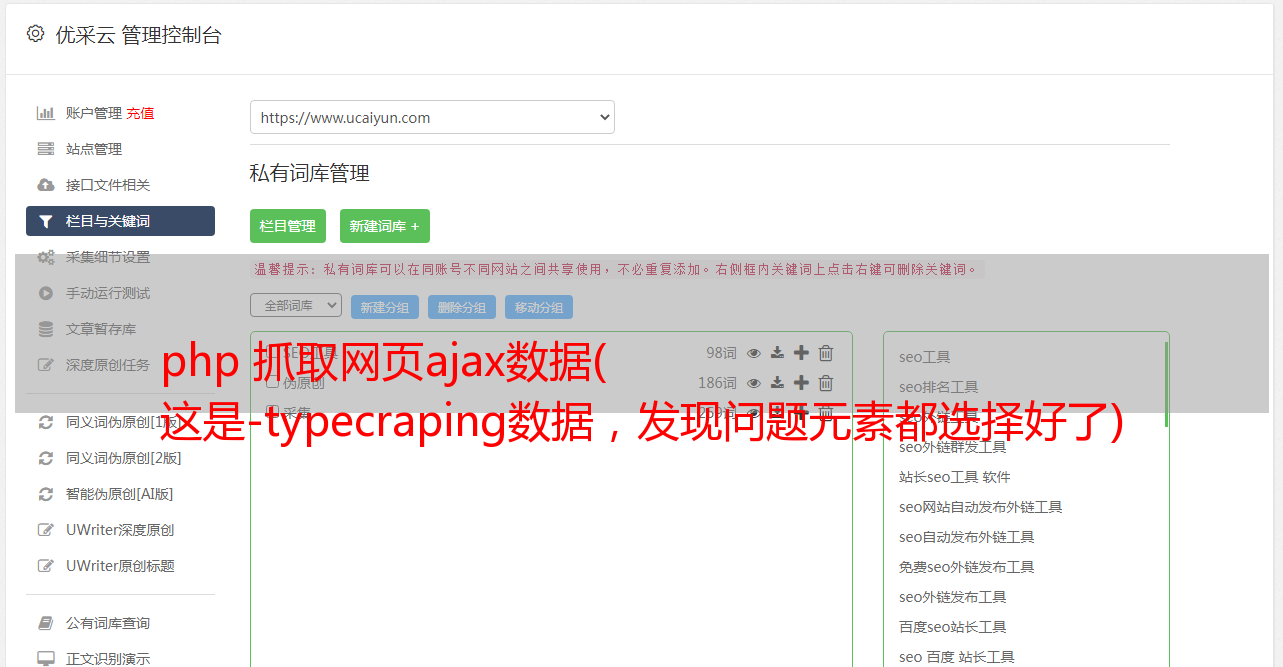The height and width of the screenshot is (667, 1283).
Task: Click keyword 'seo 百度 站长工具'
Action: pyautogui.click(x=957, y=657)
